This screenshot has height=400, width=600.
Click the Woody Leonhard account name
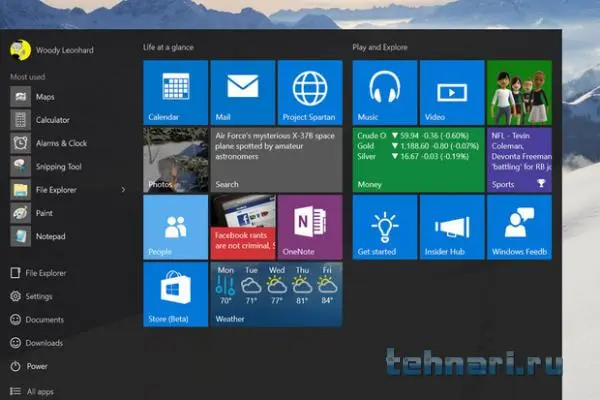[65, 50]
